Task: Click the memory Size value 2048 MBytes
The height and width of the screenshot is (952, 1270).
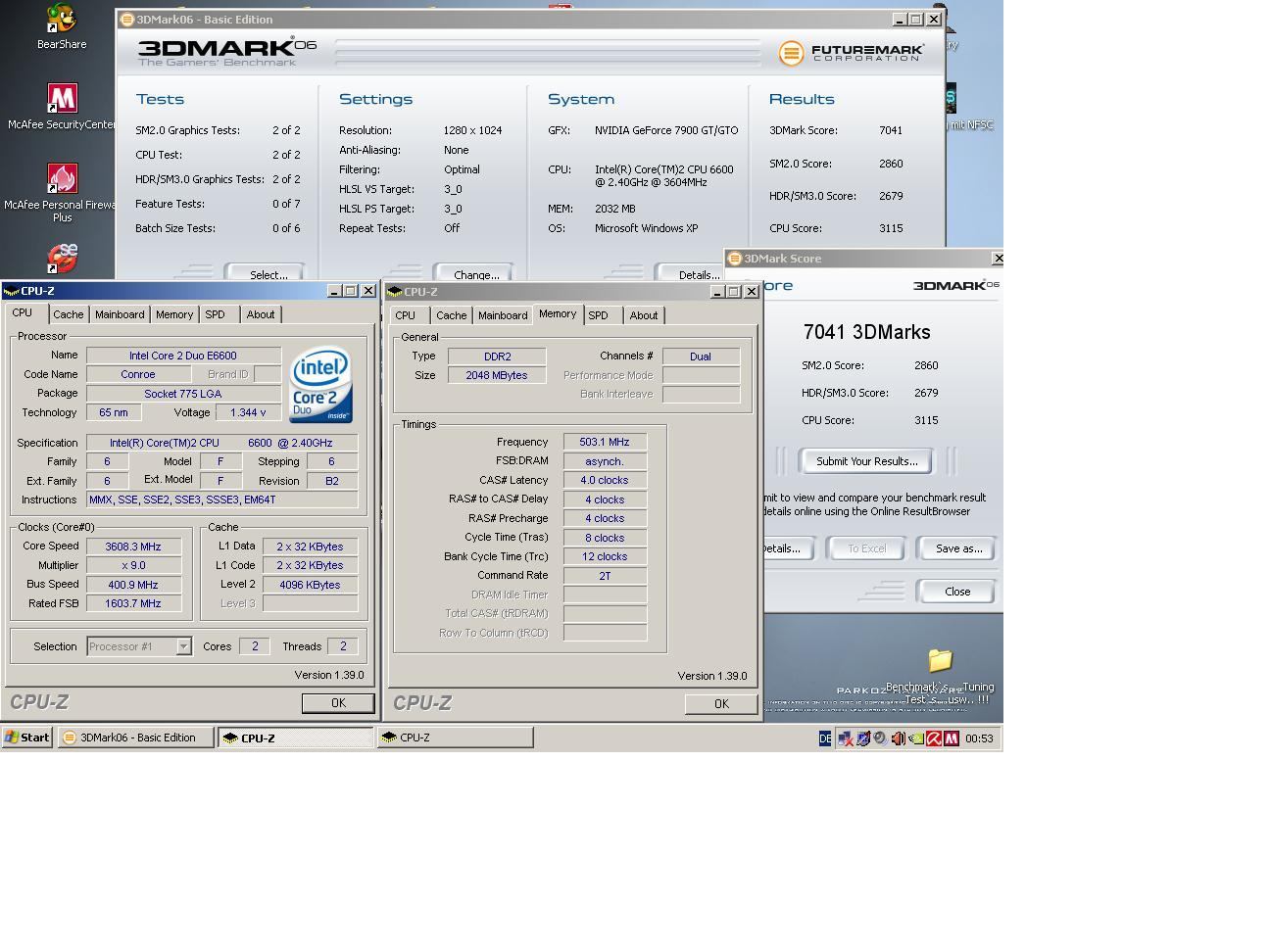Action: point(497,375)
